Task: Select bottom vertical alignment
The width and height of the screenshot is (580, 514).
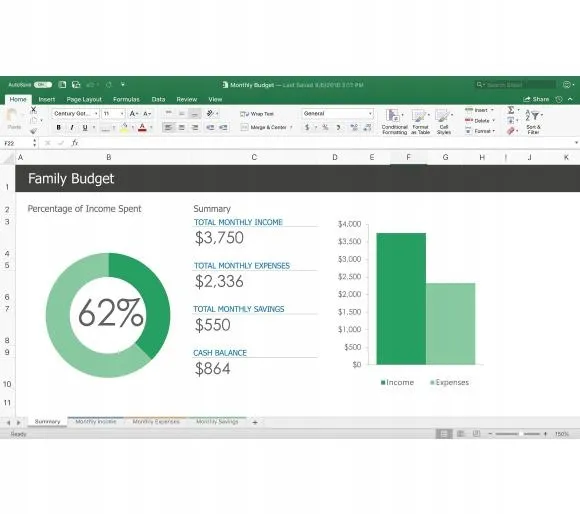Action: pos(195,113)
